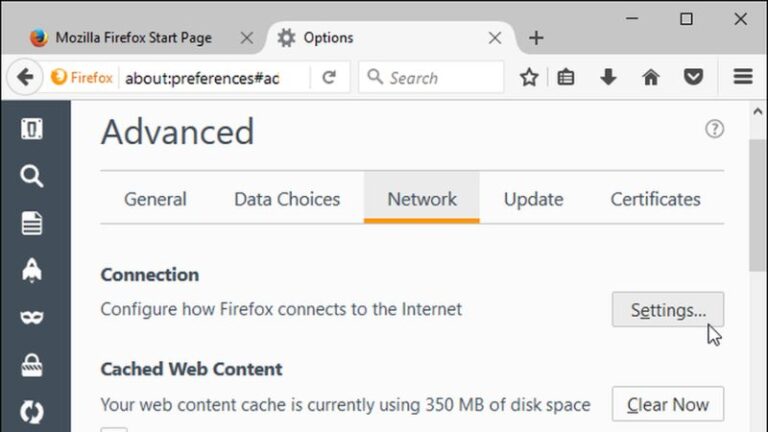This screenshot has height=432, width=768.
Task: Switch to the Certificates tab
Action: click(655, 199)
